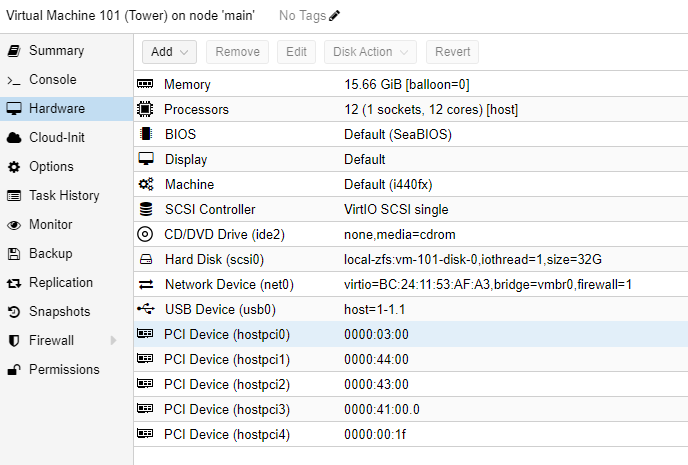Click the Hard Disk drive icon
688x465 pixels.
pyautogui.click(x=146, y=259)
